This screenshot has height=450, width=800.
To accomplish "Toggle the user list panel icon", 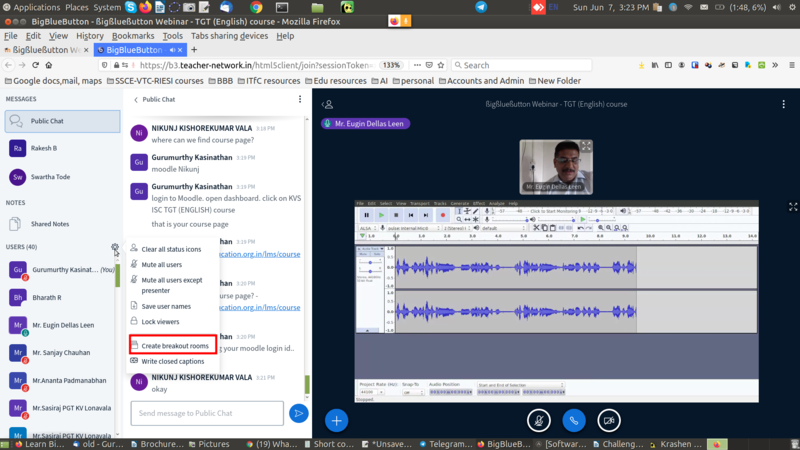I will click(x=328, y=105).
